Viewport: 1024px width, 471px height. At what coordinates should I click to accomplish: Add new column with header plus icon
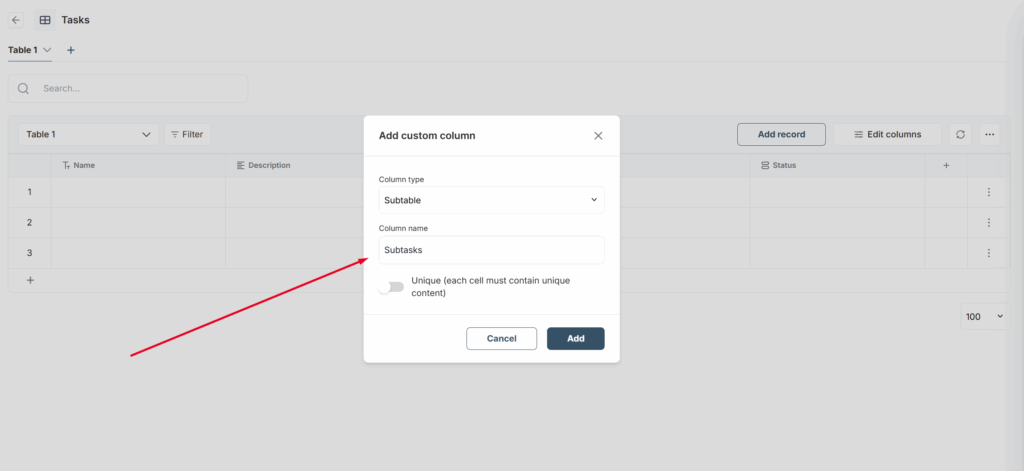(x=946, y=165)
